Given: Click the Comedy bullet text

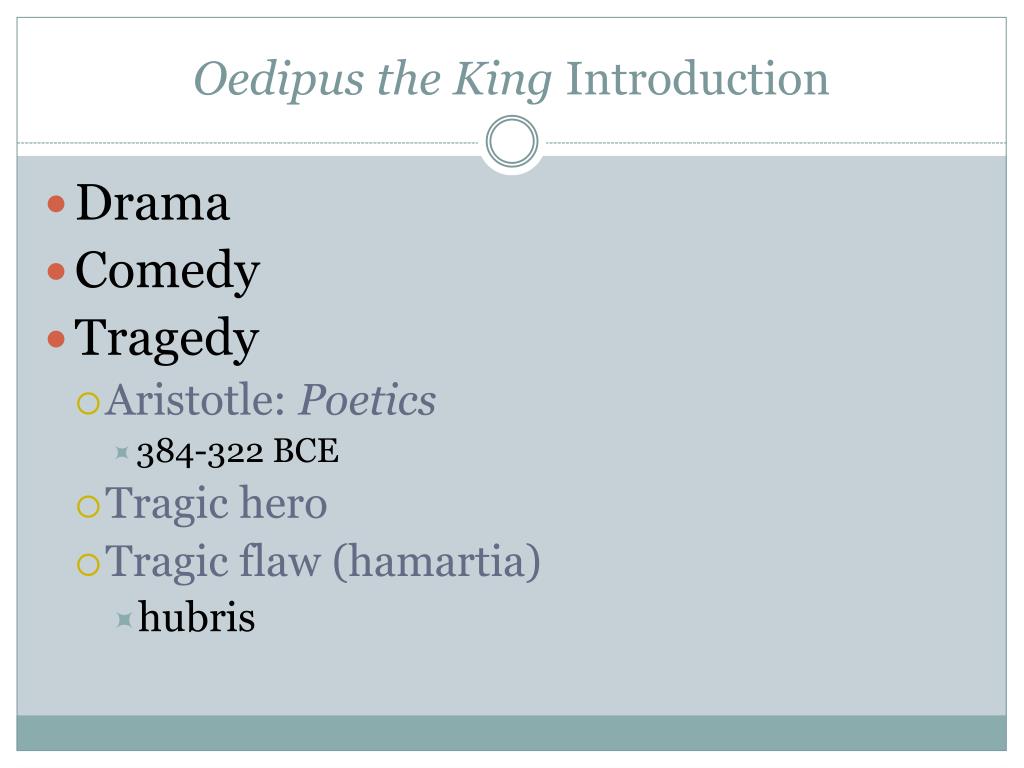Looking at the screenshot, I should click(167, 271).
